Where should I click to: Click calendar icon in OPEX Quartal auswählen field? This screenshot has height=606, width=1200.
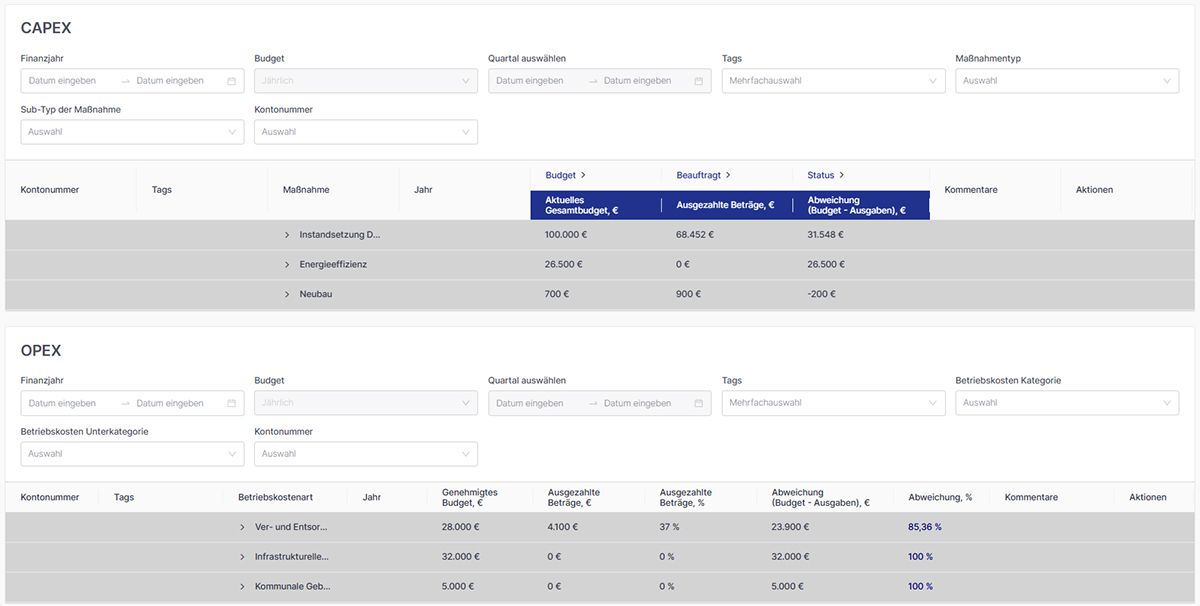(699, 404)
